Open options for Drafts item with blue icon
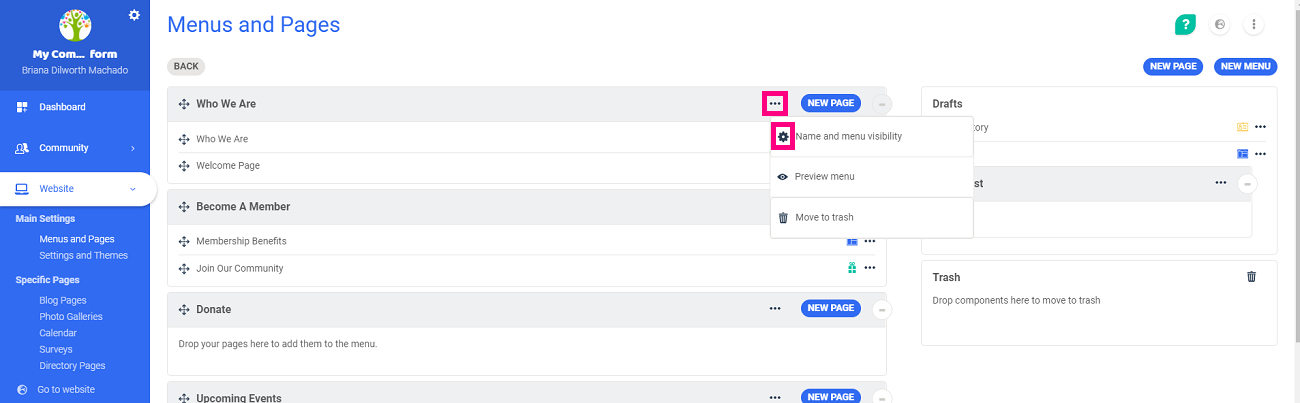The height and width of the screenshot is (403, 1300). (x=1260, y=154)
